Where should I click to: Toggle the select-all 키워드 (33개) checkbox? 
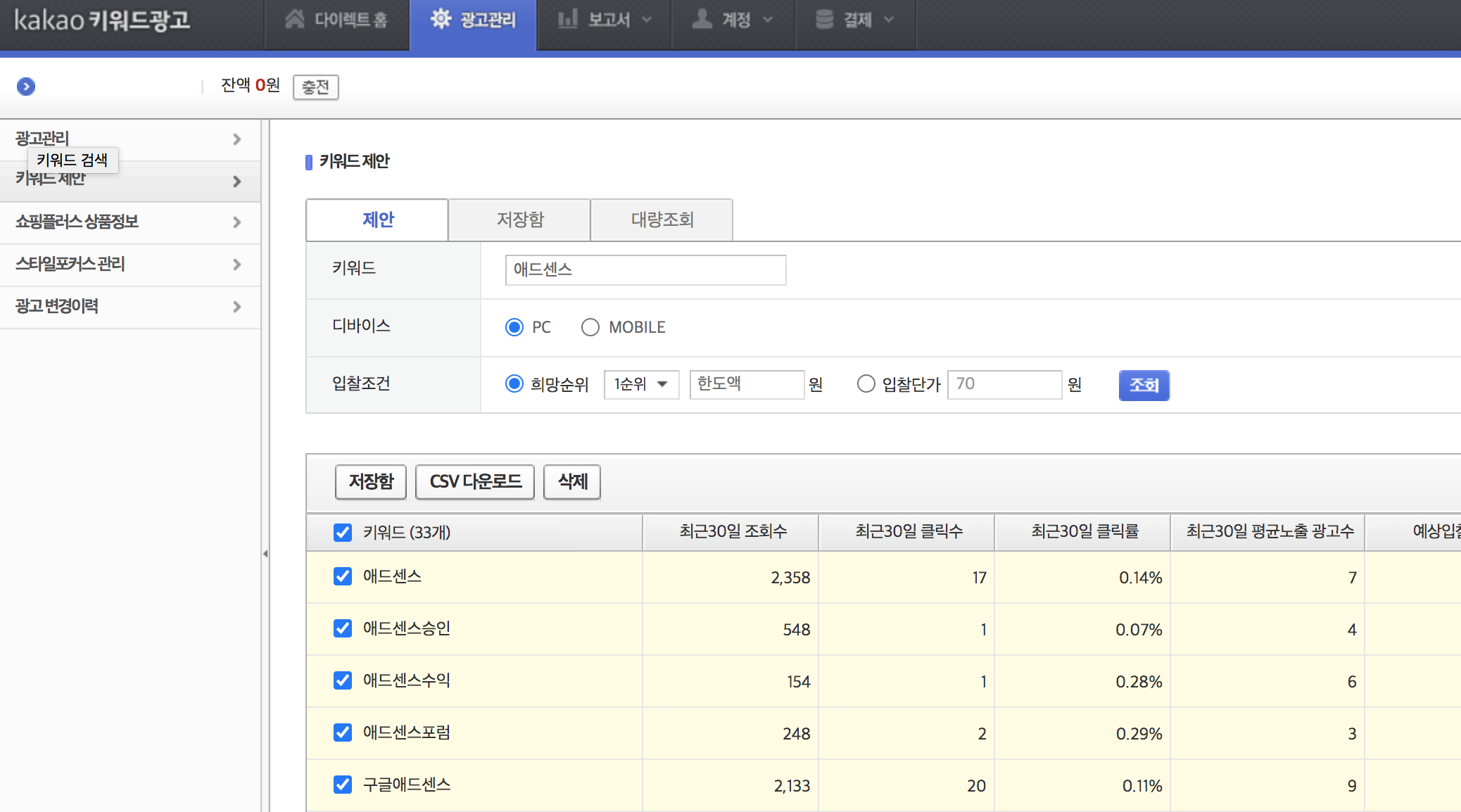point(343,533)
